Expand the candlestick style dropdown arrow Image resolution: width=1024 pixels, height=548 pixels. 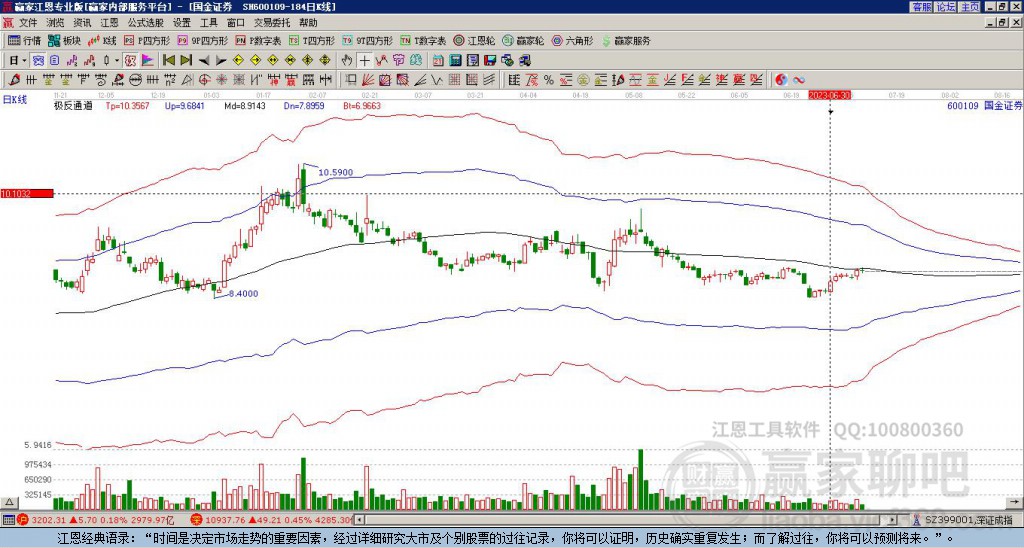point(117,61)
